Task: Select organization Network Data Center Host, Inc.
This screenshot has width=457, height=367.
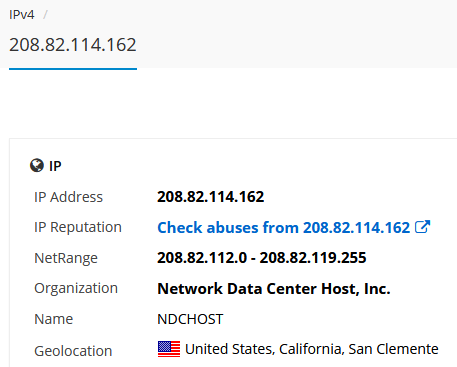Action: tap(274, 289)
